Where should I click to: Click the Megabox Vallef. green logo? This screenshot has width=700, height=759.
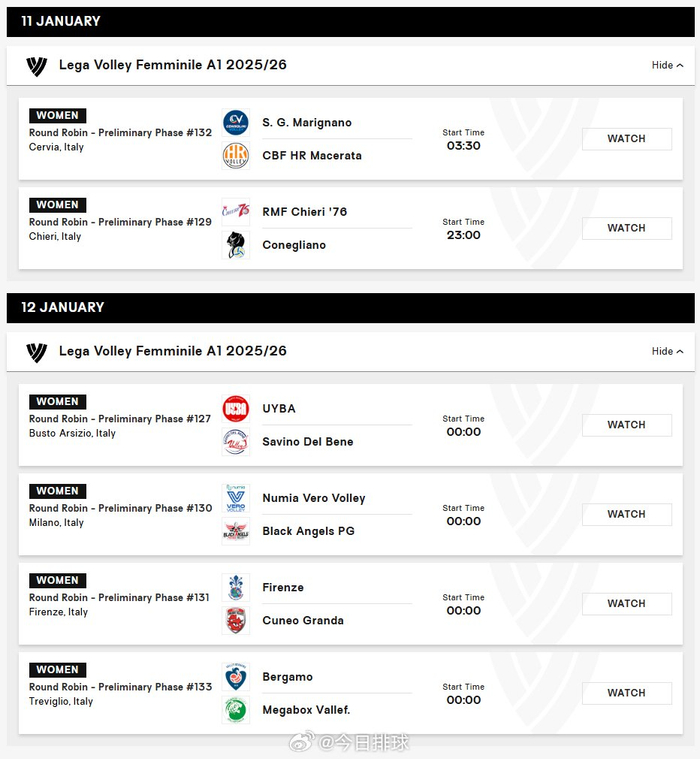coord(236,710)
